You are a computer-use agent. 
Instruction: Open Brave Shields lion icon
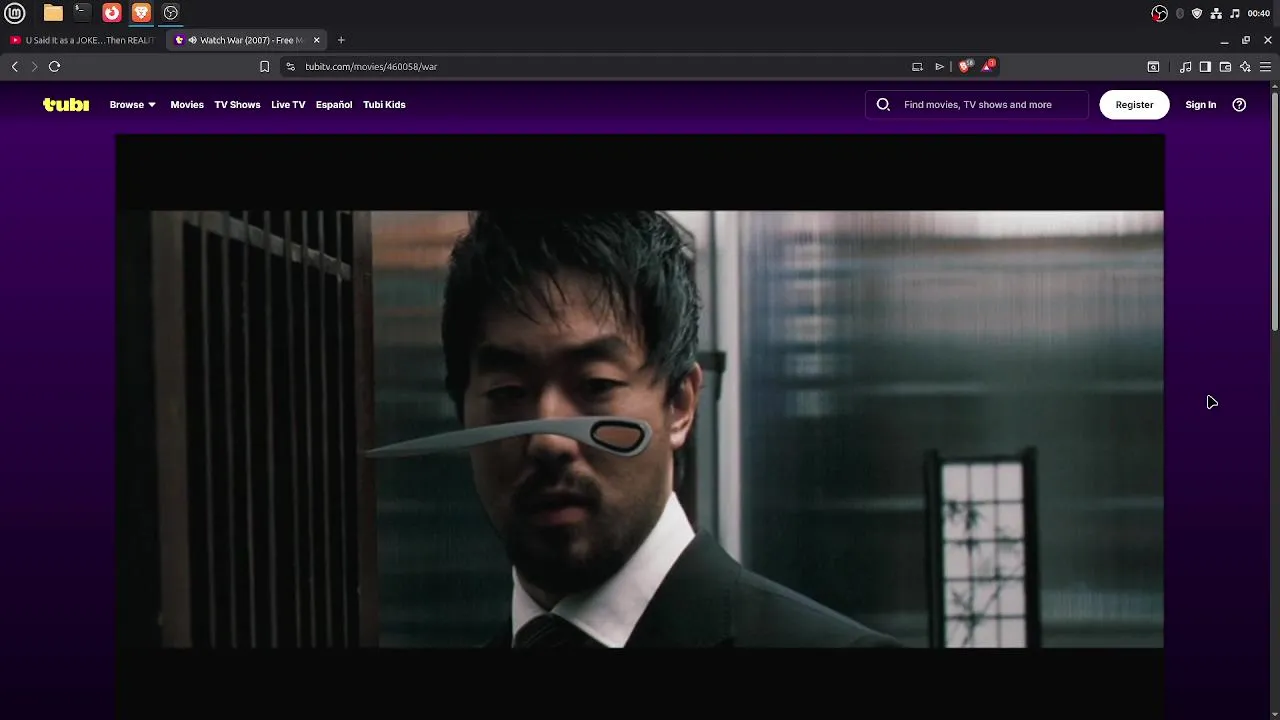pyautogui.click(x=964, y=66)
